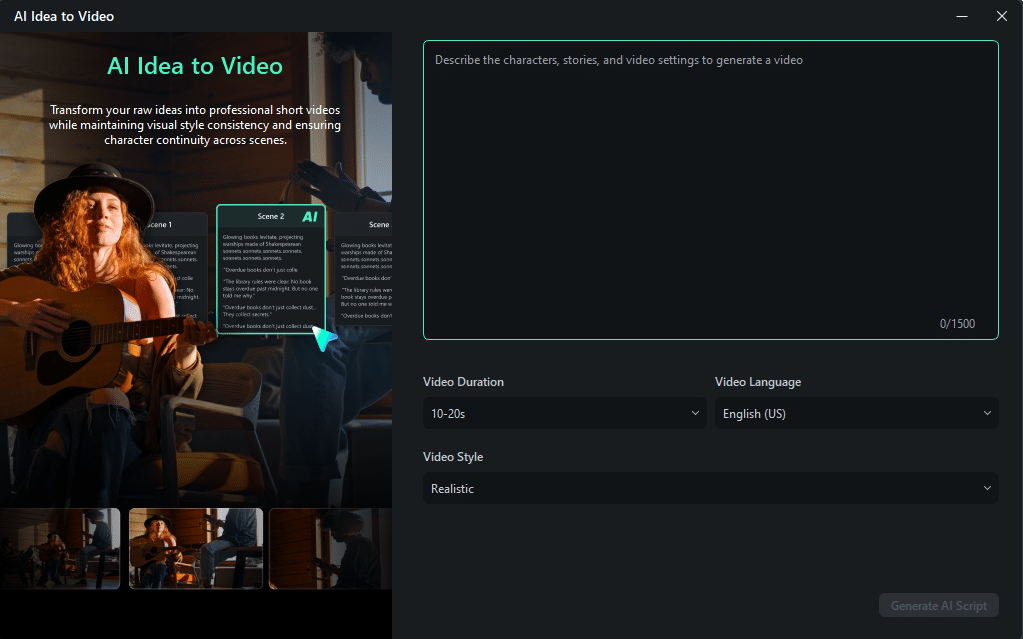Close the AI Idea to Video dialog
The height and width of the screenshot is (639, 1023).
click(1002, 16)
